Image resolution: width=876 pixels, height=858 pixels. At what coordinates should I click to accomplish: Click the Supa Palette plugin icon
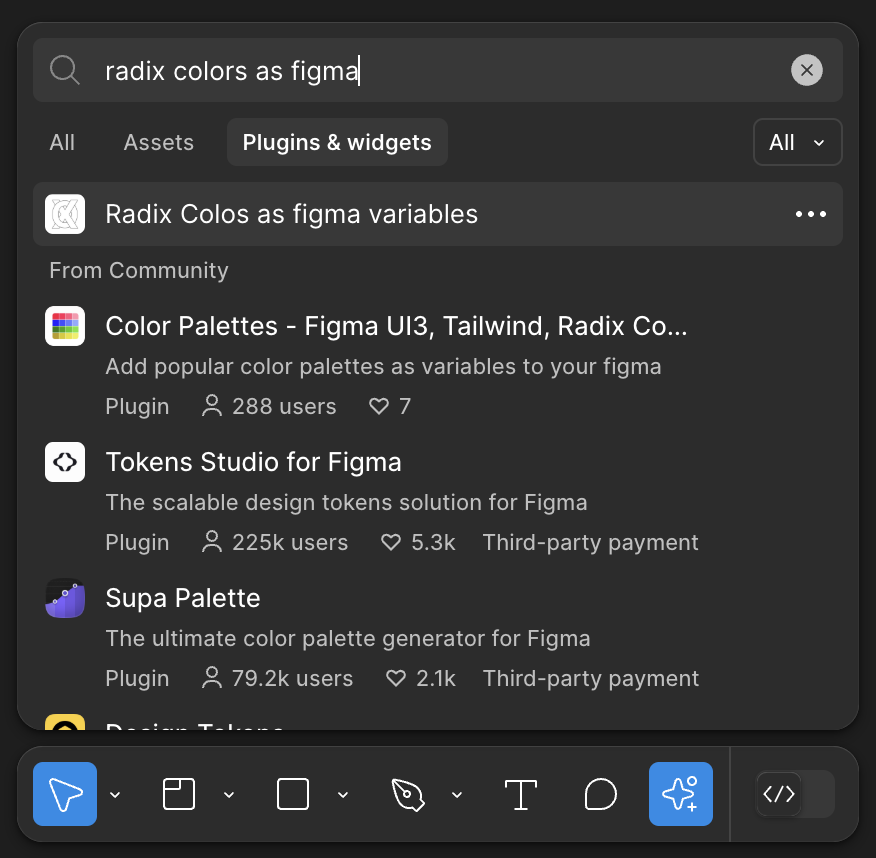(65, 598)
